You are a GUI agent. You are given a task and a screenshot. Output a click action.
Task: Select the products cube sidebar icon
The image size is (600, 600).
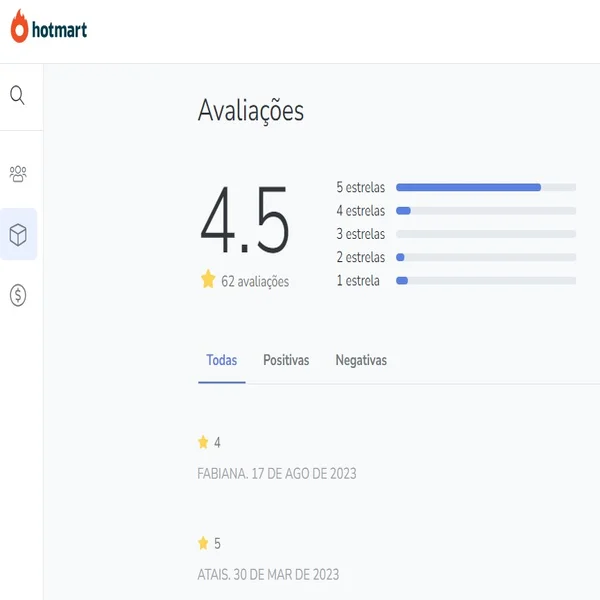coord(18,235)
